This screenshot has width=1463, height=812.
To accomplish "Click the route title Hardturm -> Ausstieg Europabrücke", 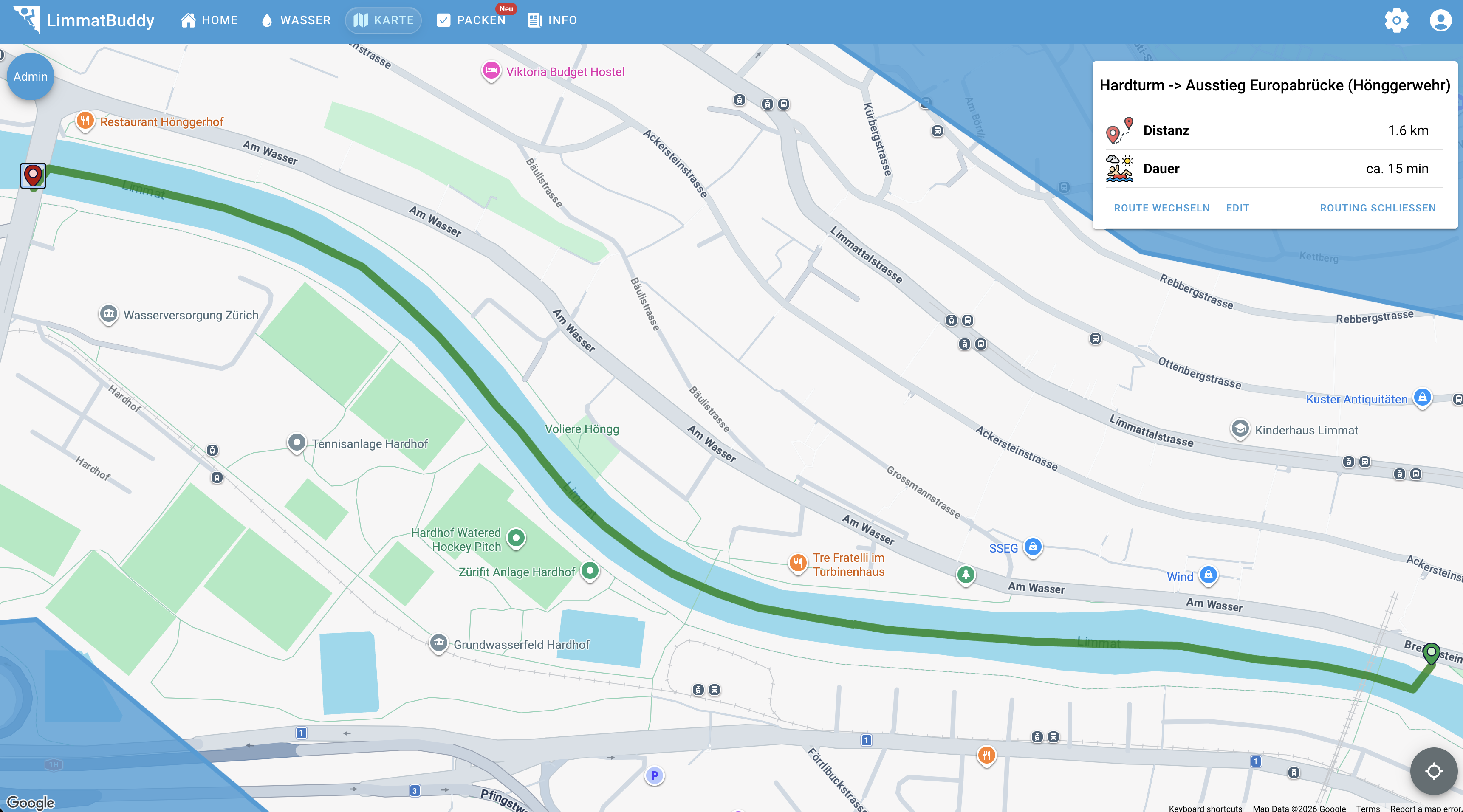I will click(1274, 85).
